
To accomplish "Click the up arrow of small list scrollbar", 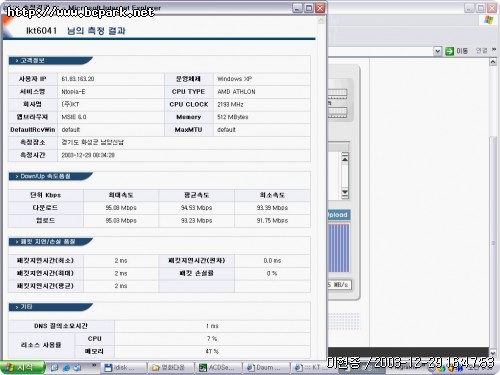I will coord(345,159).
